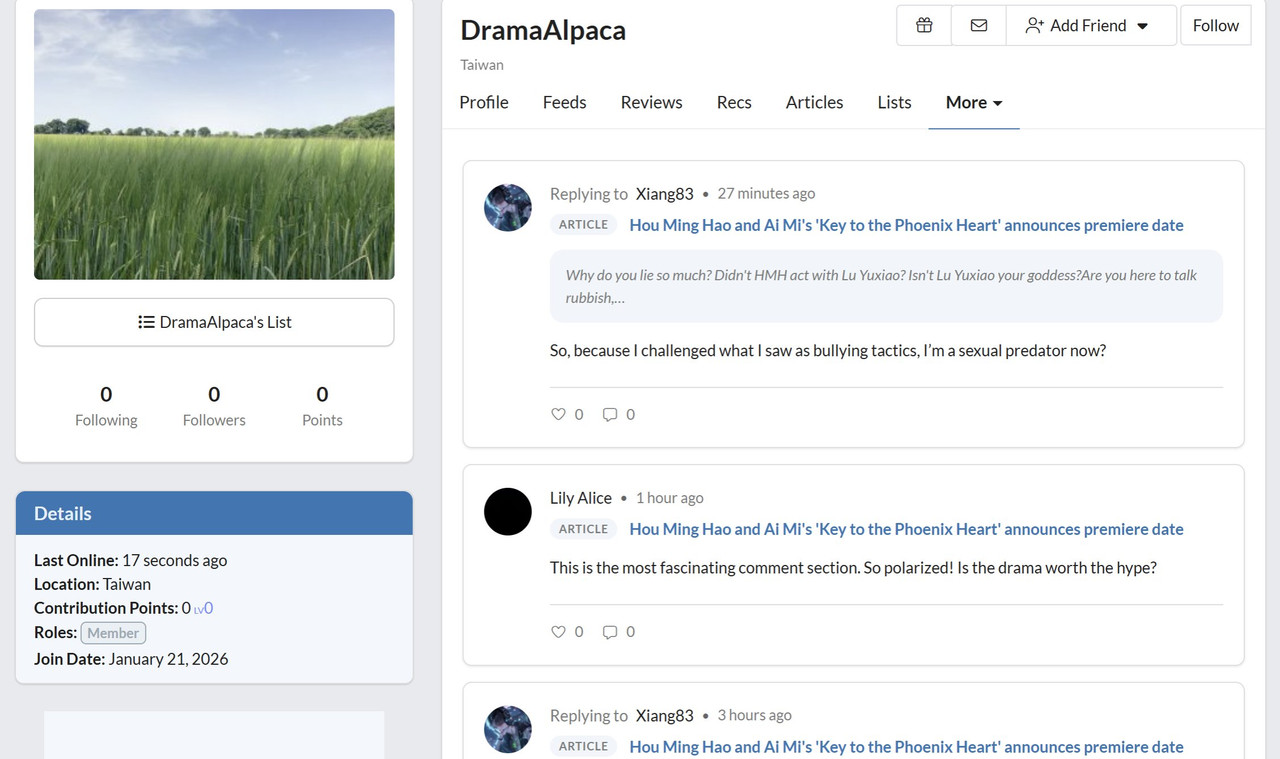The height and width of the screenshot is (759, 1280).
Task: Expand the More dropdown tab
Action: [x=974, y=102]
